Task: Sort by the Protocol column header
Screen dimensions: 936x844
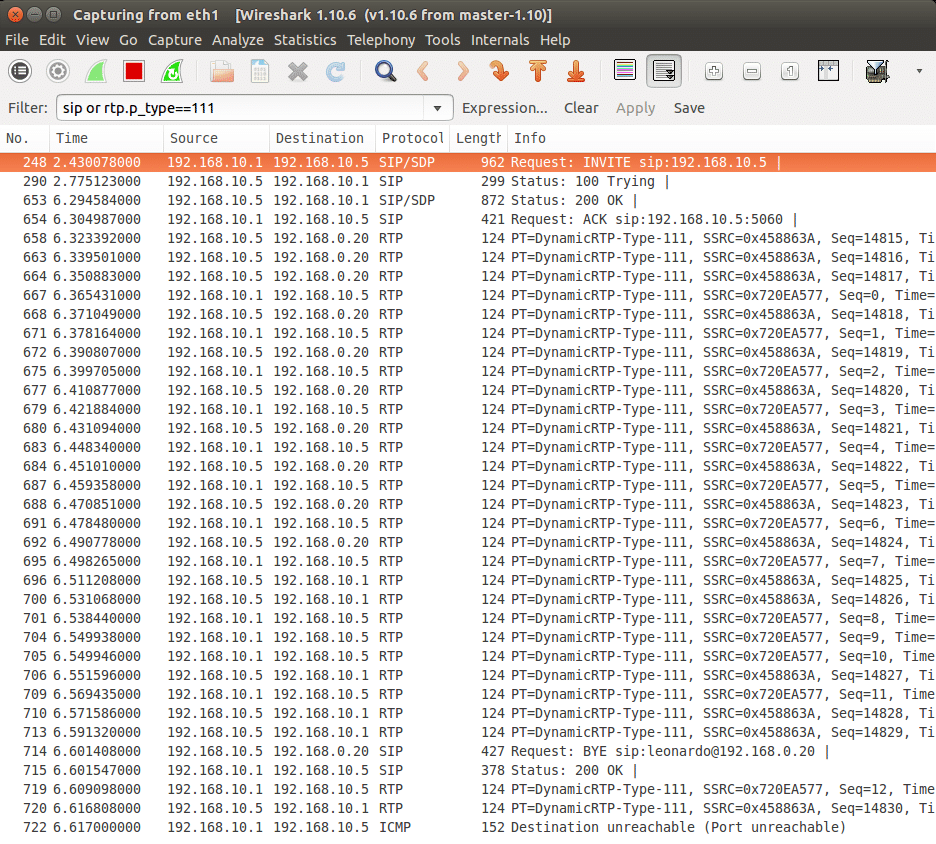Action: tap(412, 138)
